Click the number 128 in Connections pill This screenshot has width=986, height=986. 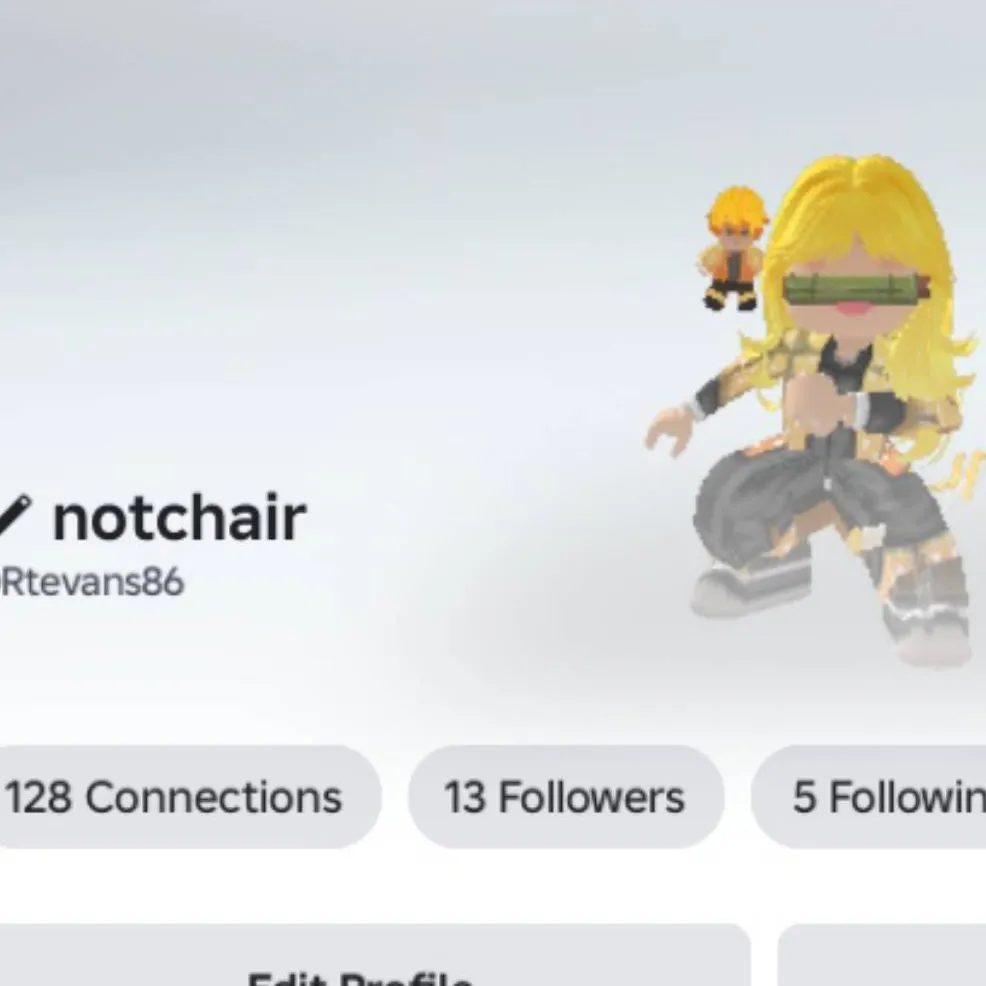(x=38, y=797)
